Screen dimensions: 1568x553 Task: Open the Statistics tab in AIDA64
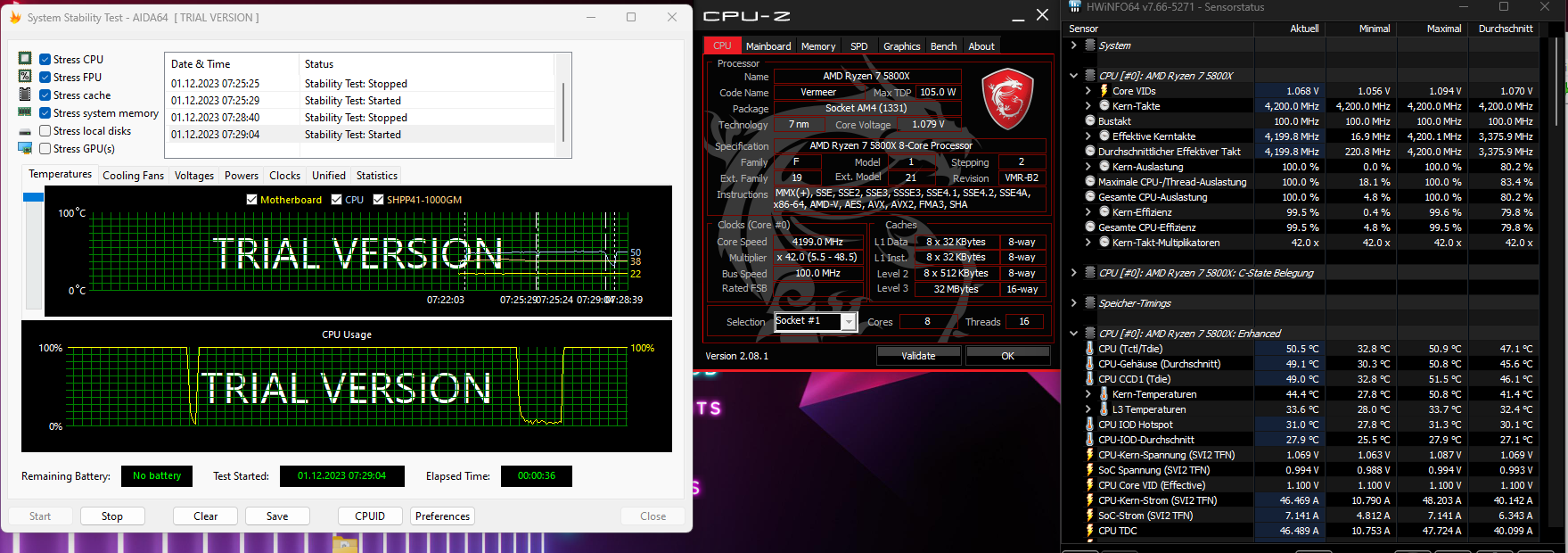377,176
